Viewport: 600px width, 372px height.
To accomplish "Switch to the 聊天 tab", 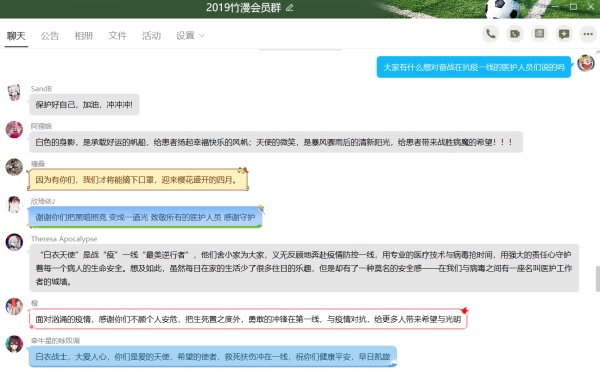I will click(16, 36).
